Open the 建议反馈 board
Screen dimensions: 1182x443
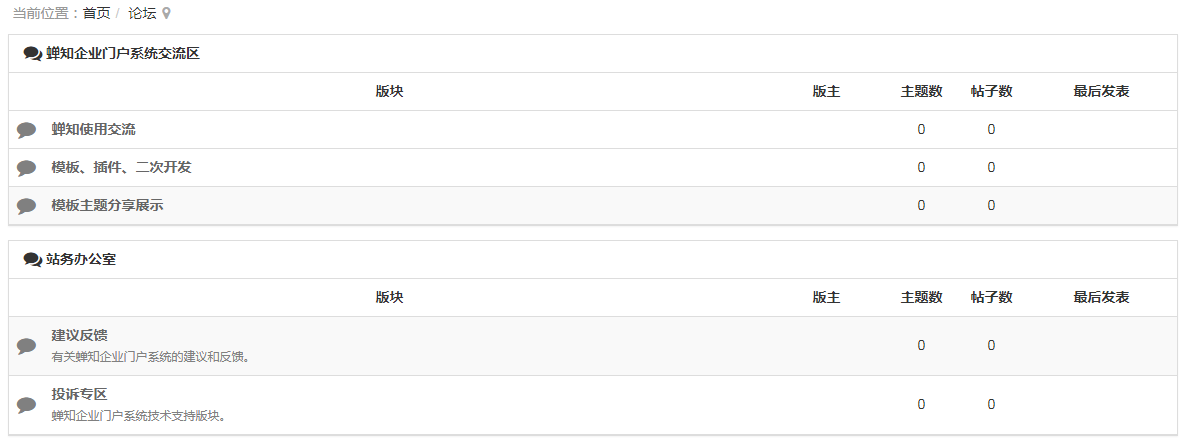[79, 335]
